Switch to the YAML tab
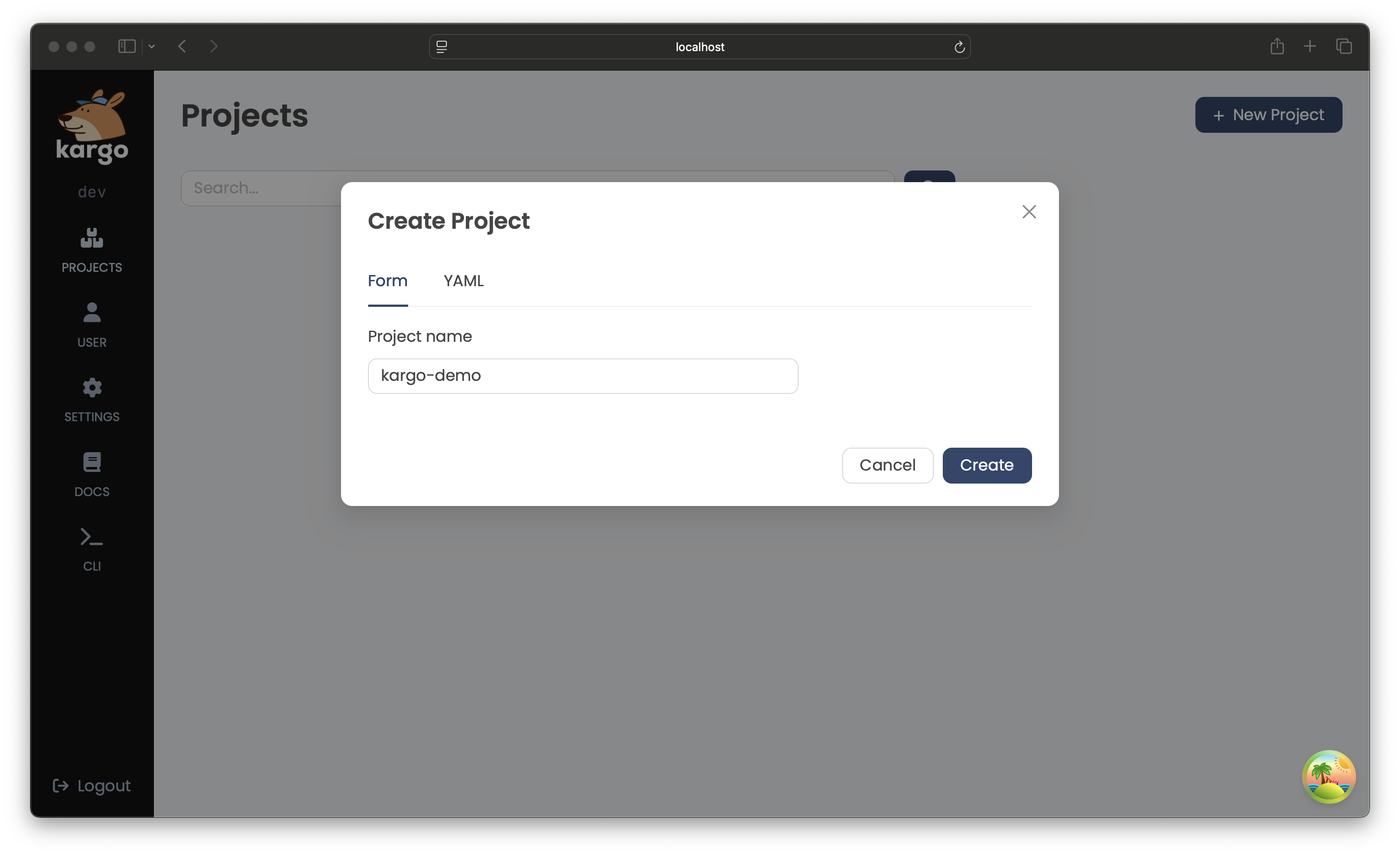The width and height of the screenshot is (1400, 855). (x=463, y=281)
